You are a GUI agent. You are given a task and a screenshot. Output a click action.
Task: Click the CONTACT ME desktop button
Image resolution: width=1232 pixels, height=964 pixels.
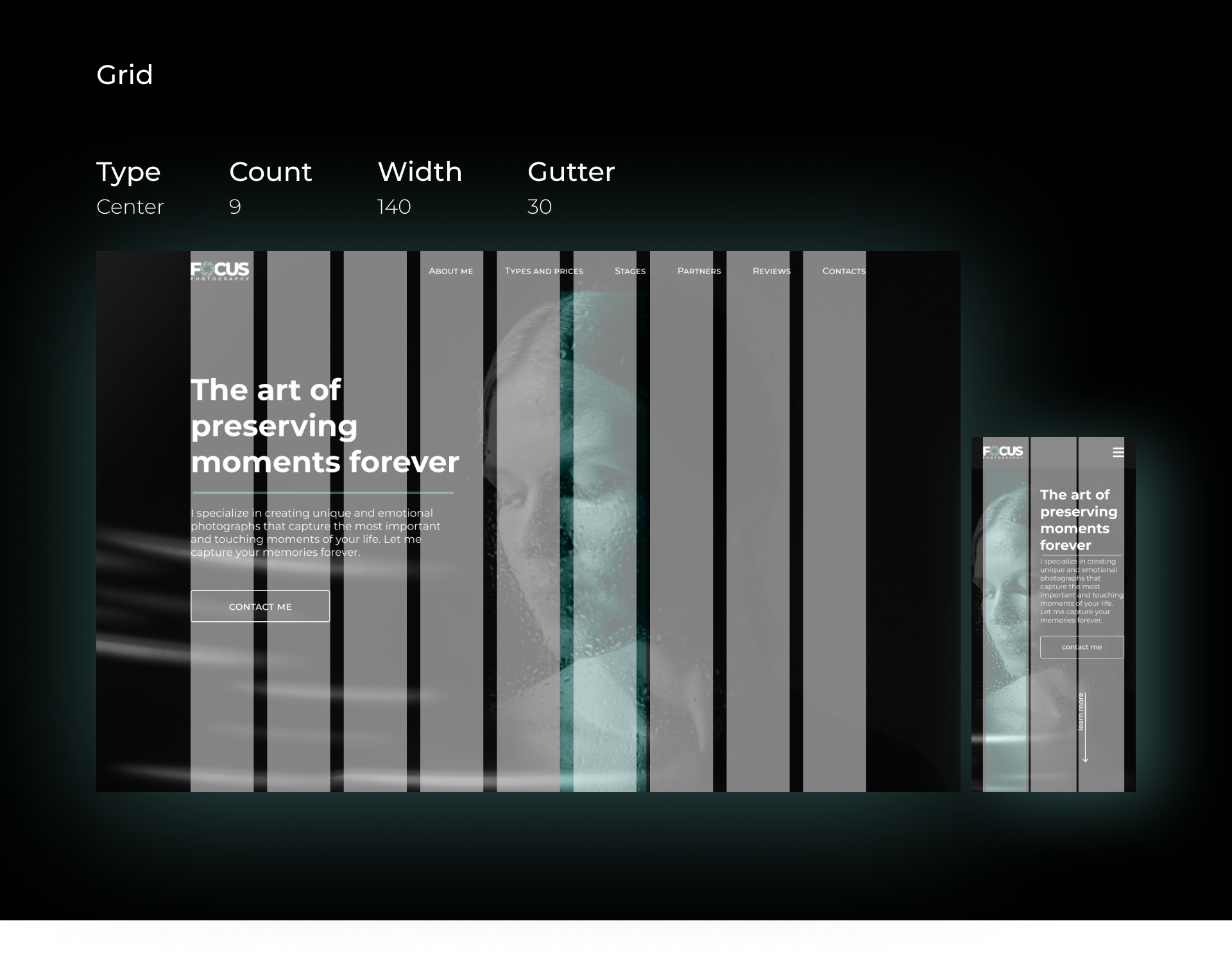[x=261, y=606]
